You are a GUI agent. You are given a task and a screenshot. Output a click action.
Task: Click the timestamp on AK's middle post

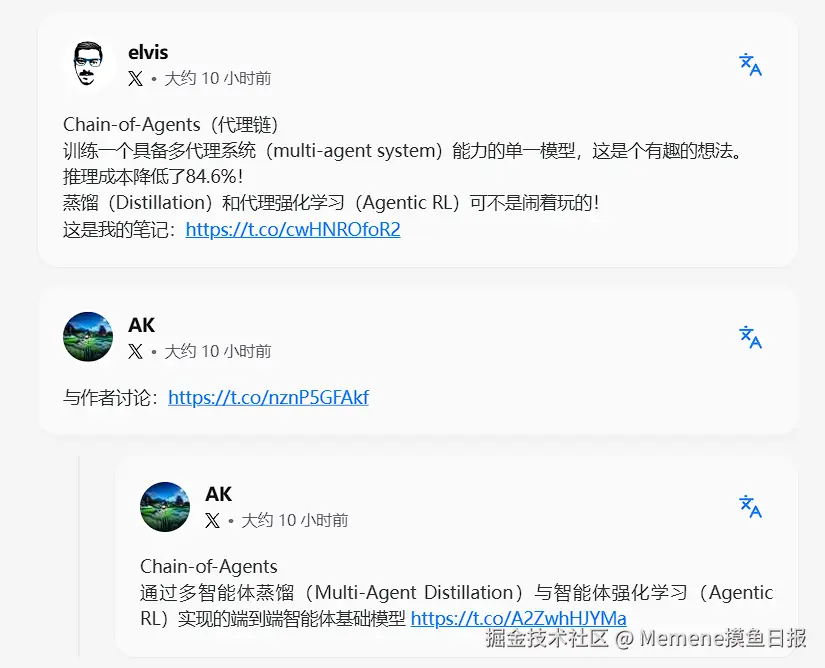click(218, 351)
